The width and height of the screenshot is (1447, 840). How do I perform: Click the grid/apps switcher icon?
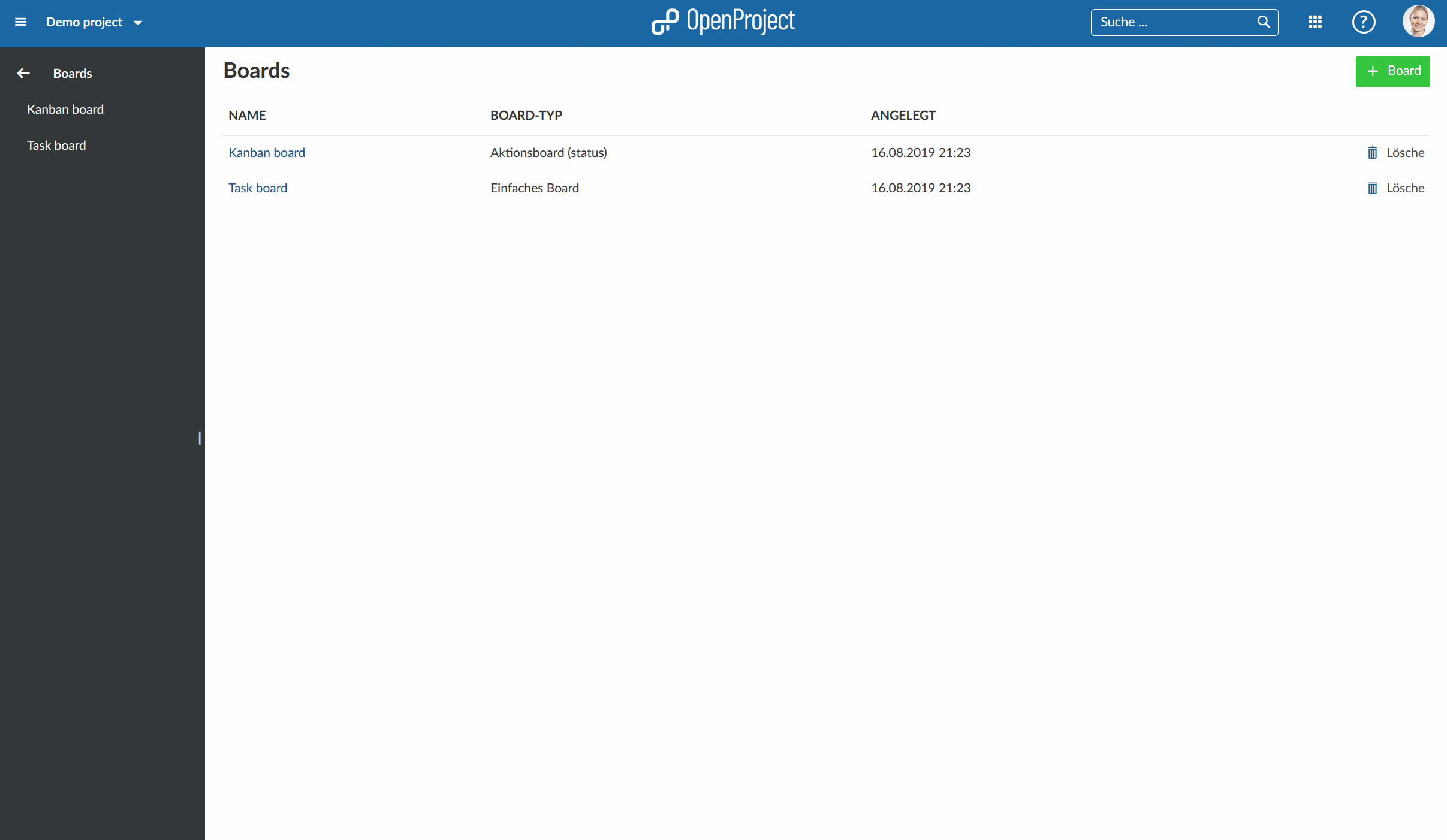(x=1313, y=22)
